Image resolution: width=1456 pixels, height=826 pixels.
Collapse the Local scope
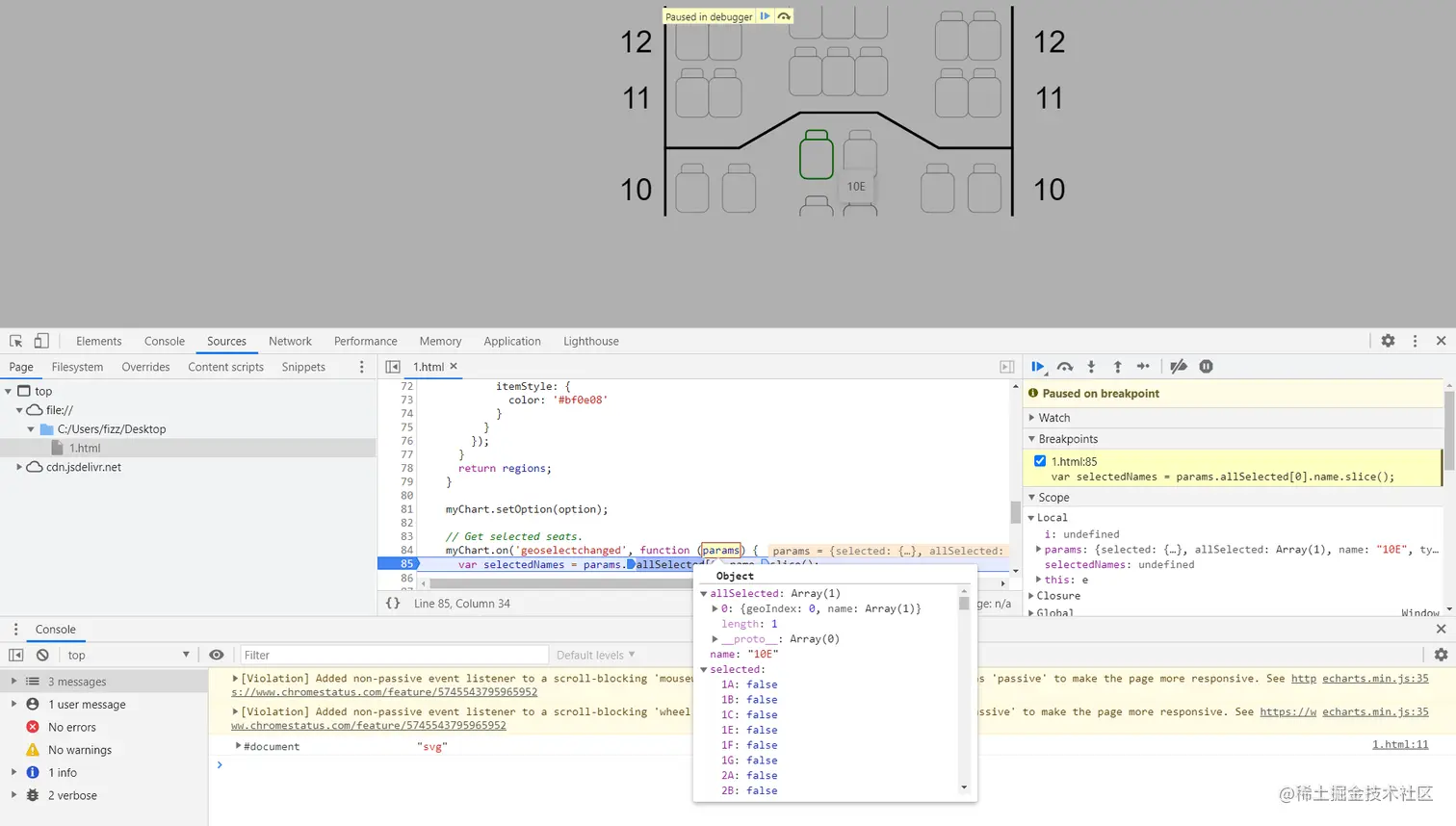pyautogui.click(x=1031, y=518)
